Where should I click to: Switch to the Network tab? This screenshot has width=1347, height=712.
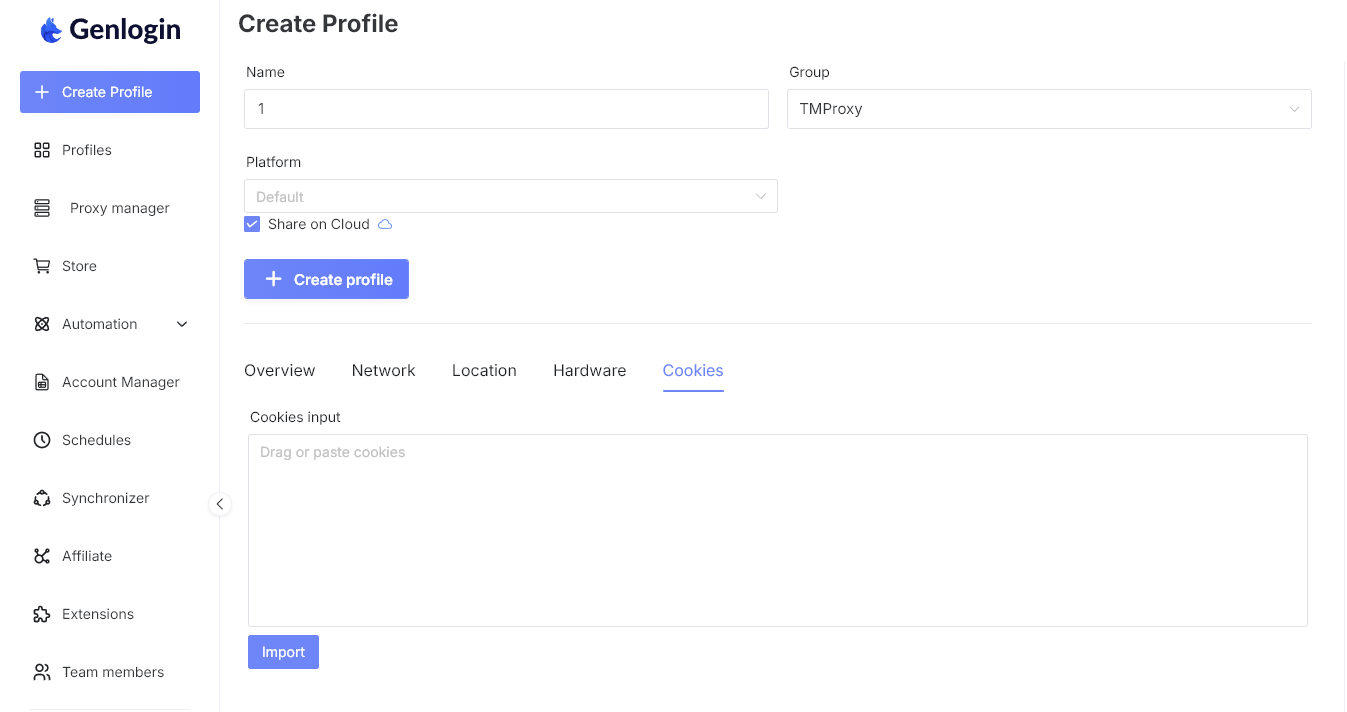pos(383,370)
